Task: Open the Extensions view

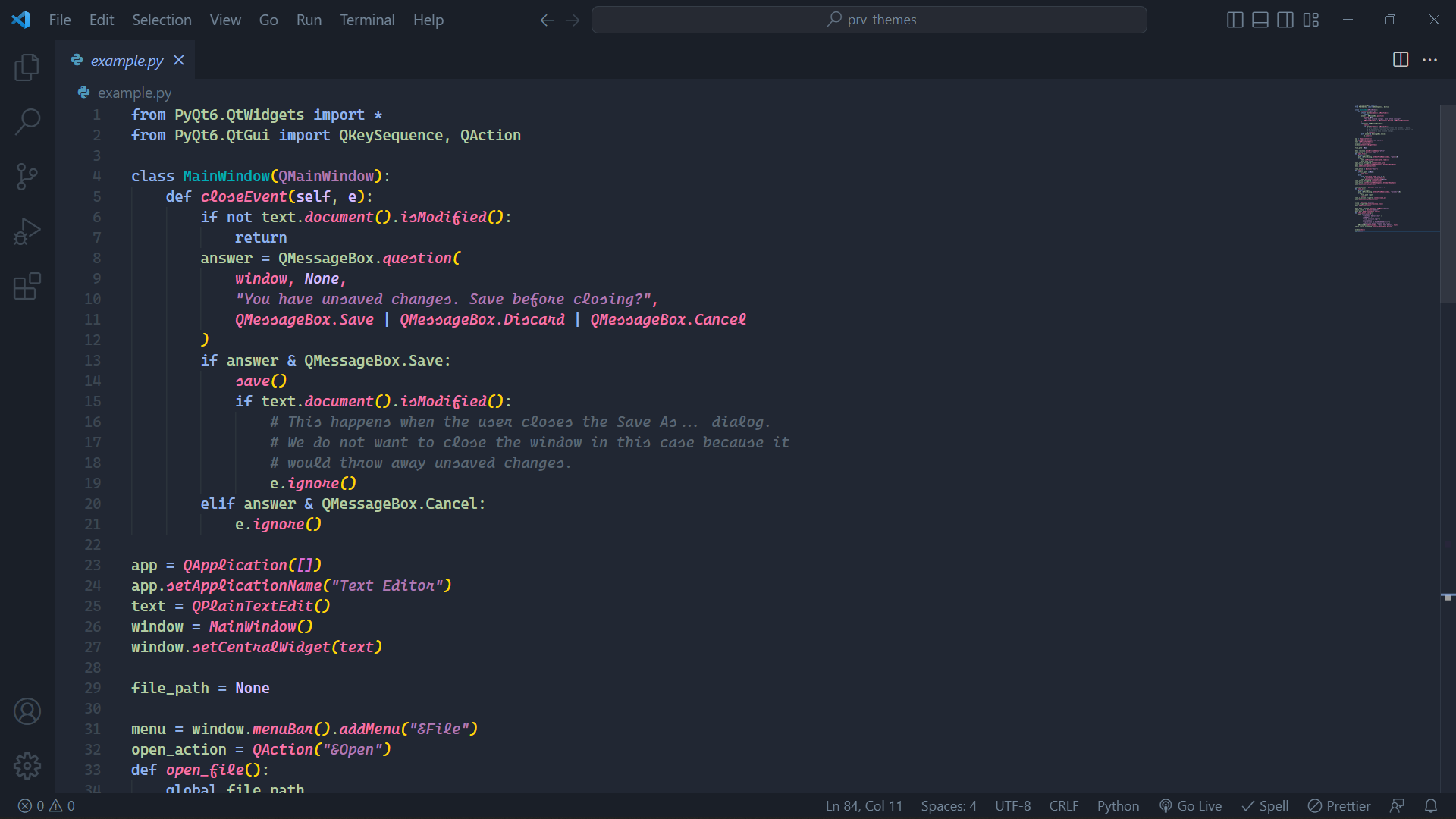Action: [x=27, y=287]
